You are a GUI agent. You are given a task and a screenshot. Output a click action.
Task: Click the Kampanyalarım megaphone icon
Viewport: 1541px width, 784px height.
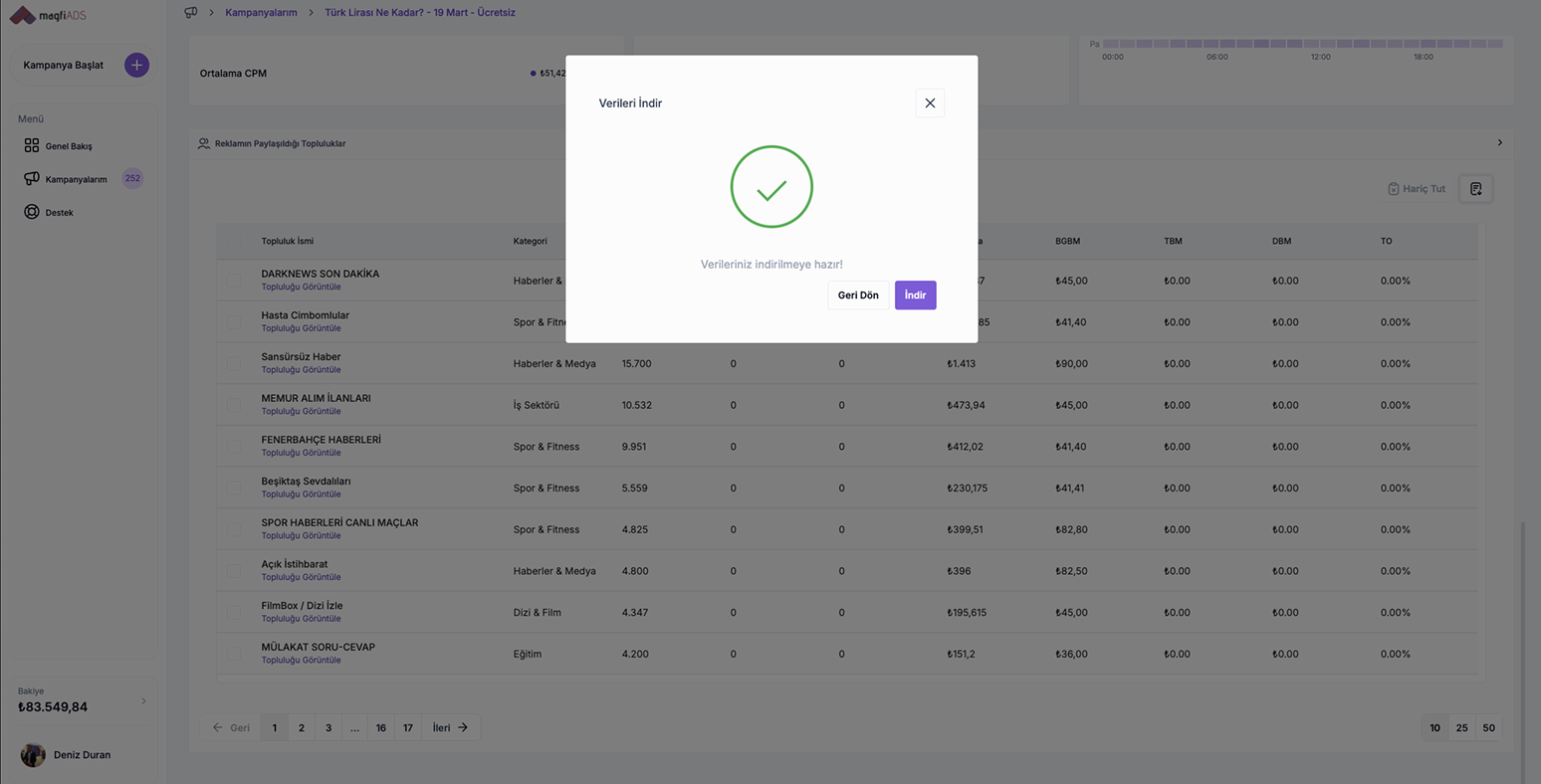point(32,179)
